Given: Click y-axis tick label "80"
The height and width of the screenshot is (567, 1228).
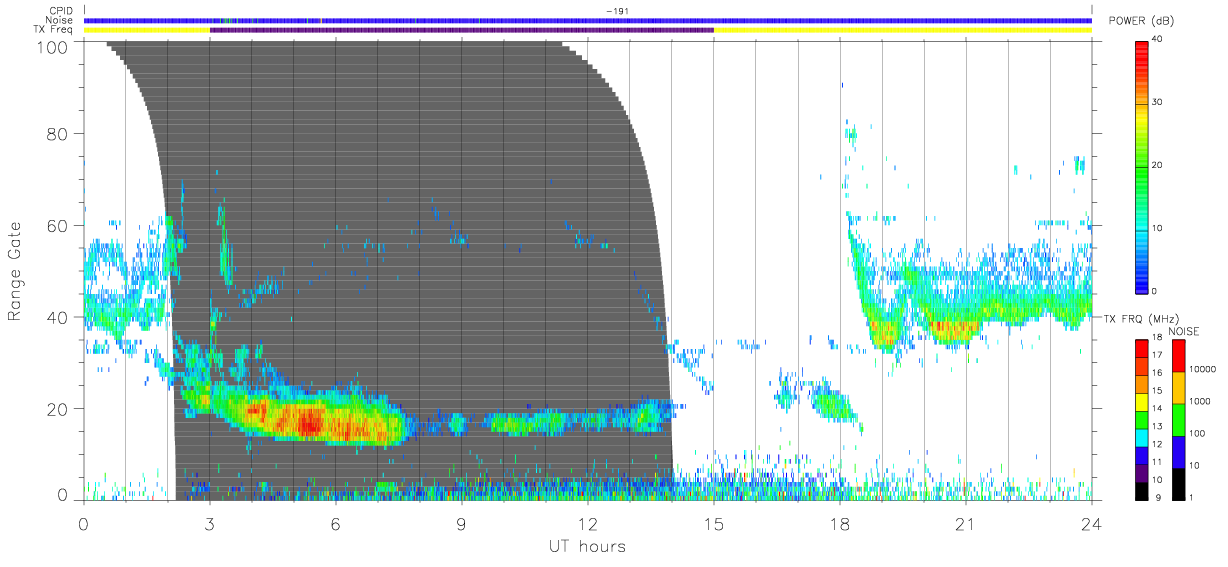Looking at the screenshot, I should tap(56, 134).
